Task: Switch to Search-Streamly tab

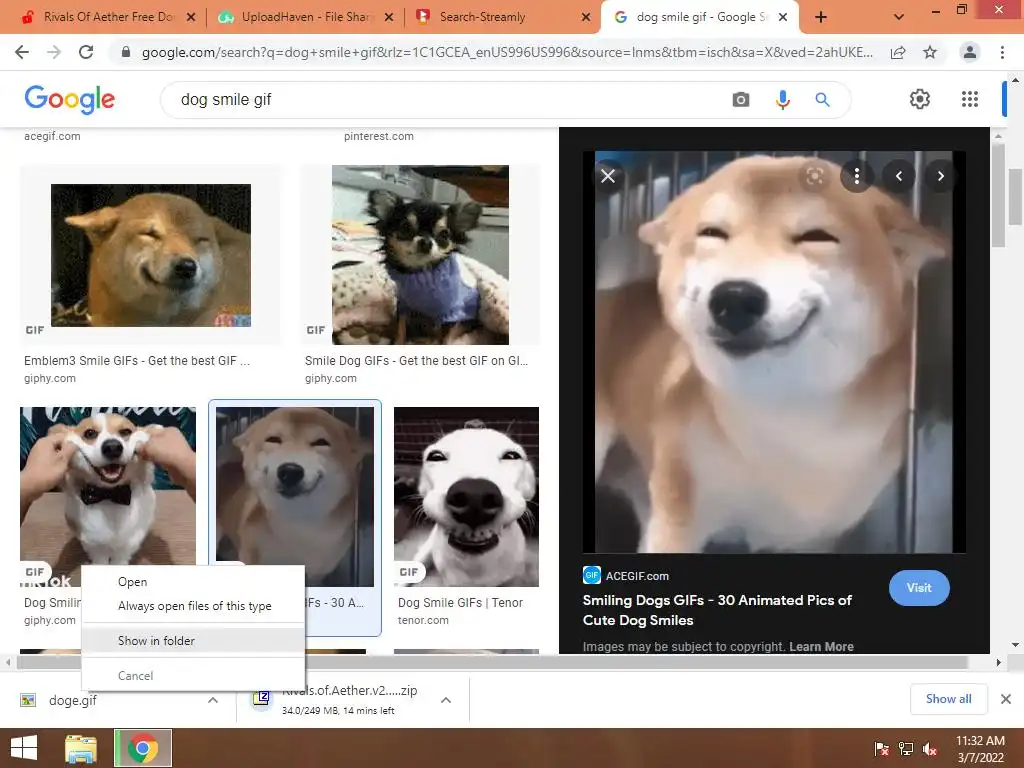Action: tap(498, 18)
